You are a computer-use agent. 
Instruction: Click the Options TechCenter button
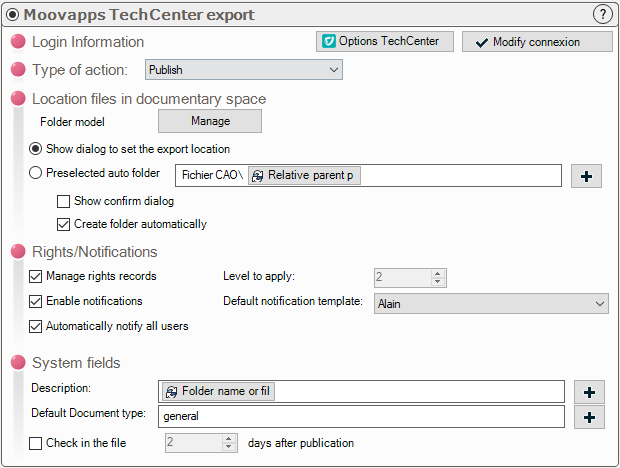pos(384,41)
